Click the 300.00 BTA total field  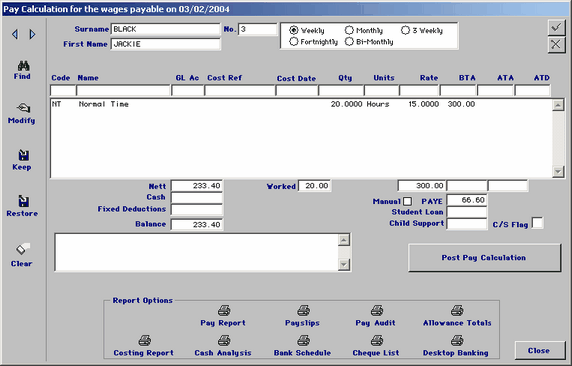coord(421,186)
